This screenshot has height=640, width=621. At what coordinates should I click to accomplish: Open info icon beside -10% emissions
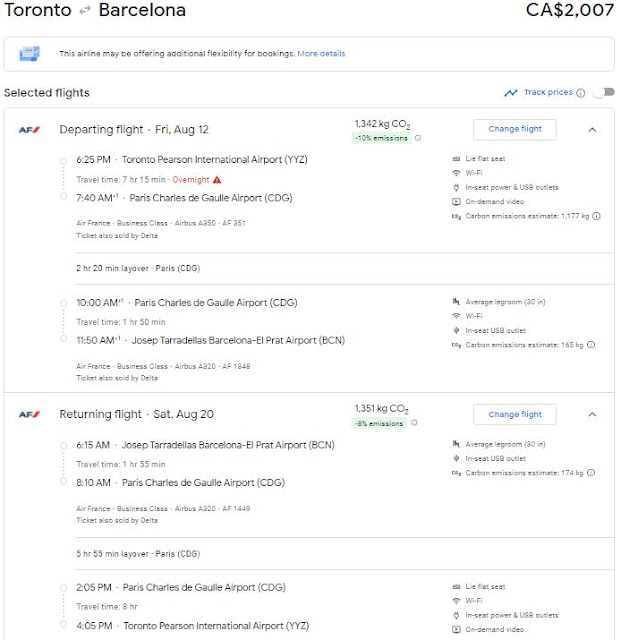pyautogui.click(x=418, y=138)
